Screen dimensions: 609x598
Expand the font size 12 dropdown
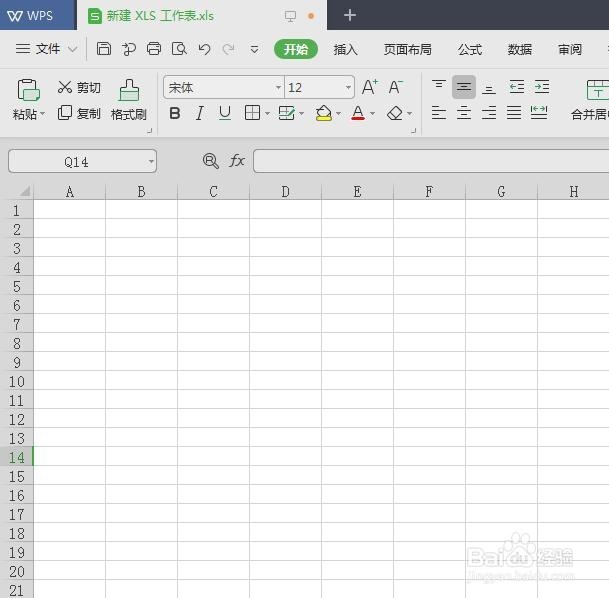348,87
